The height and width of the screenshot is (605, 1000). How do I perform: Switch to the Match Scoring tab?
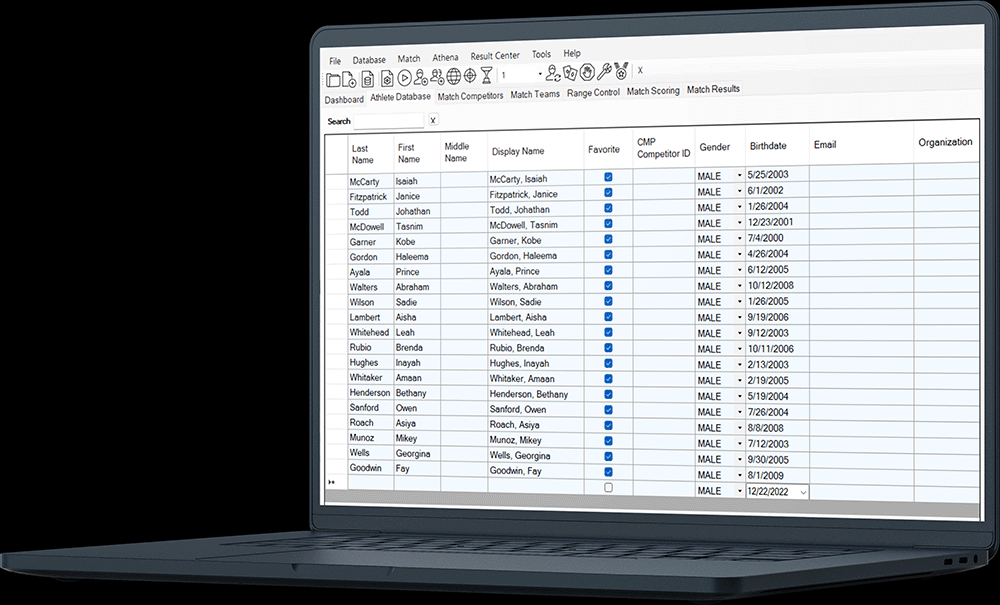click(x=653, y=91)
